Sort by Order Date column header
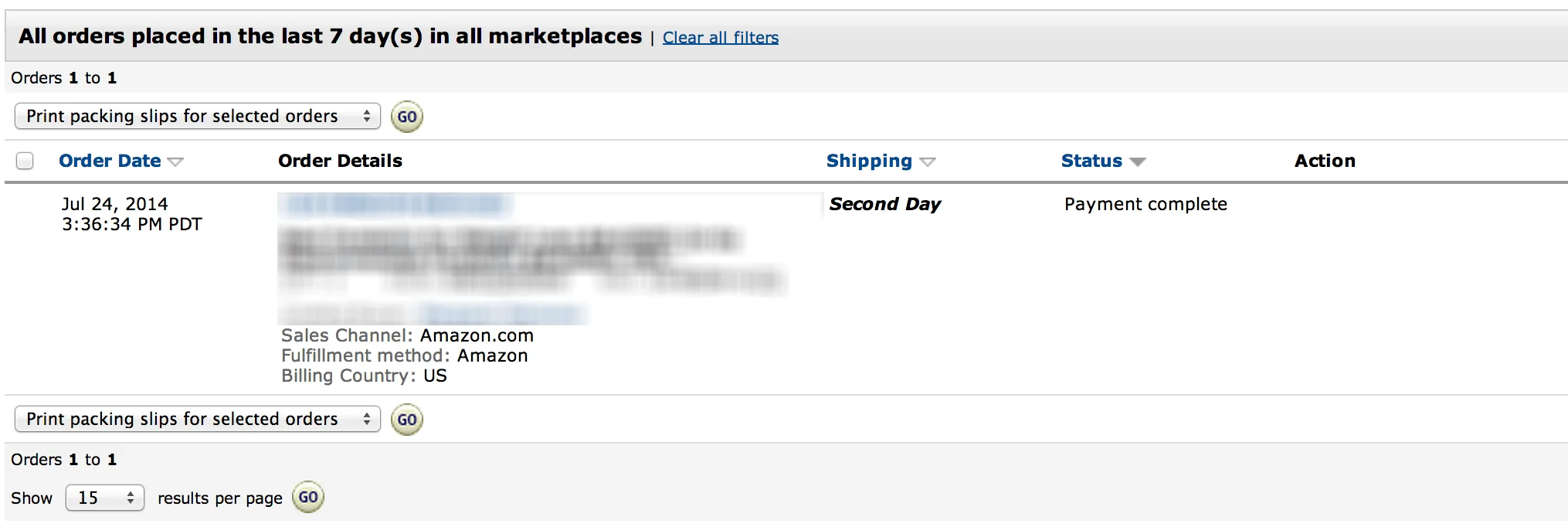The height and width of the screenshot is (527, 1568). click(110, 161)
